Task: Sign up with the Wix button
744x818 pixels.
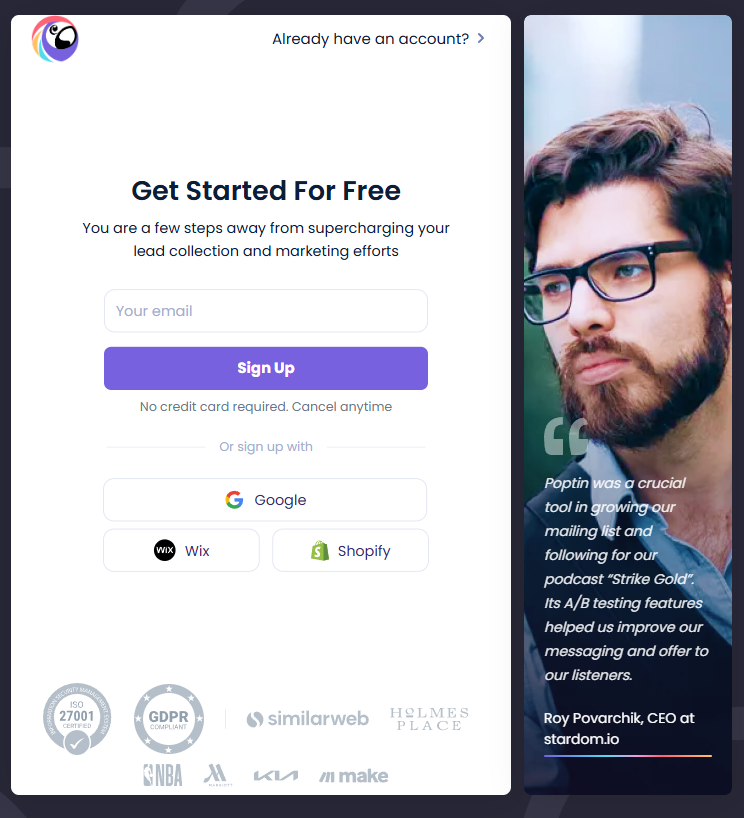Action: coord(181,550)
